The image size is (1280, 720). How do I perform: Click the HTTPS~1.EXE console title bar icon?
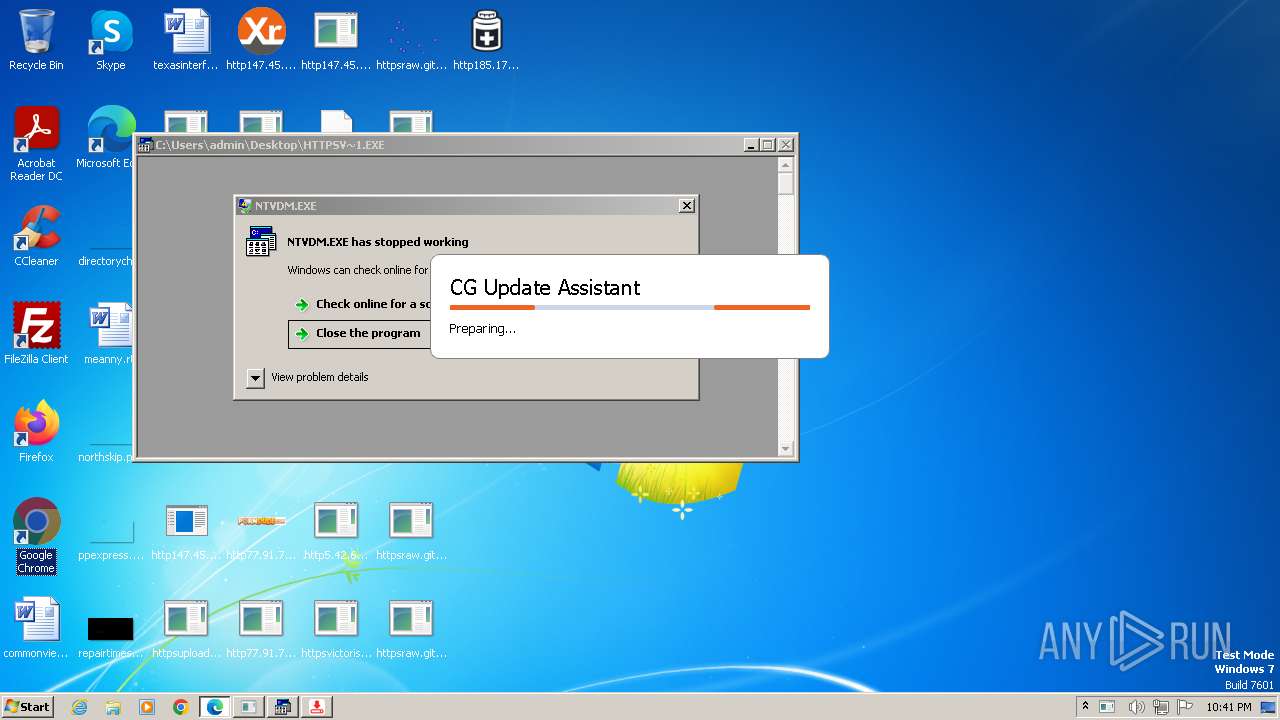(146, 145)
